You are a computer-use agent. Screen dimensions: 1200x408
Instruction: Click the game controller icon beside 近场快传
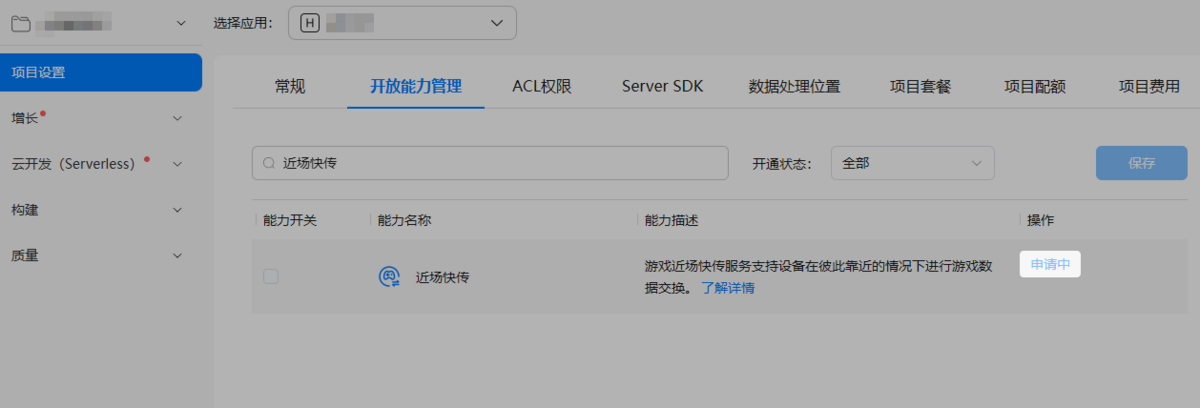[x=389, y=277]
